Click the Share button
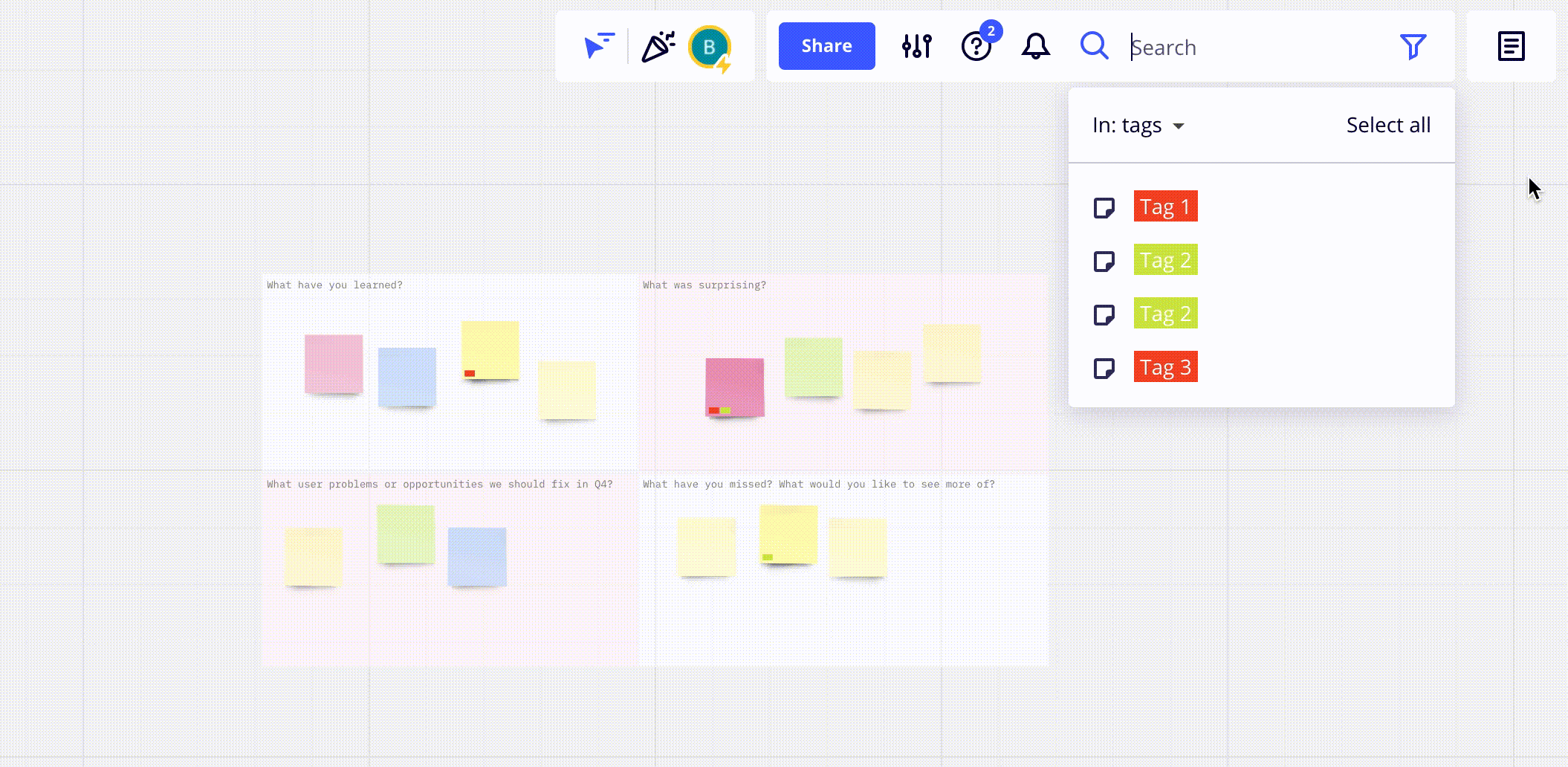The width and height of the screenshot is (1568, 767). click(x=826, y=46)
